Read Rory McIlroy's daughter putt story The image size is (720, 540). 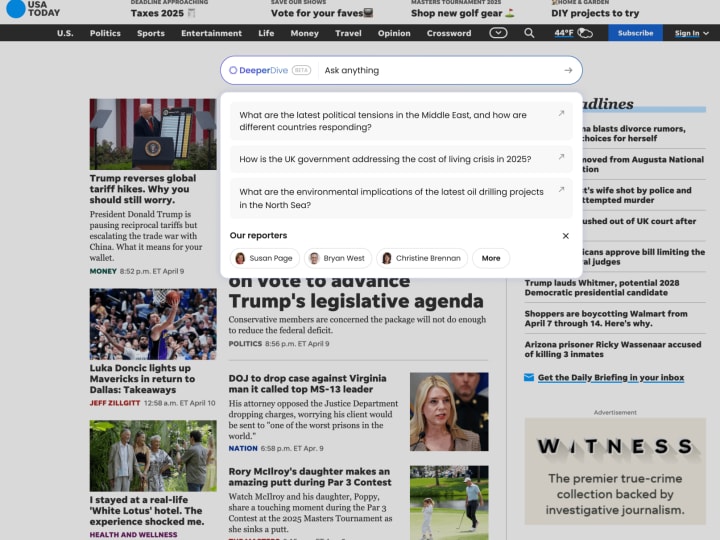310,477
